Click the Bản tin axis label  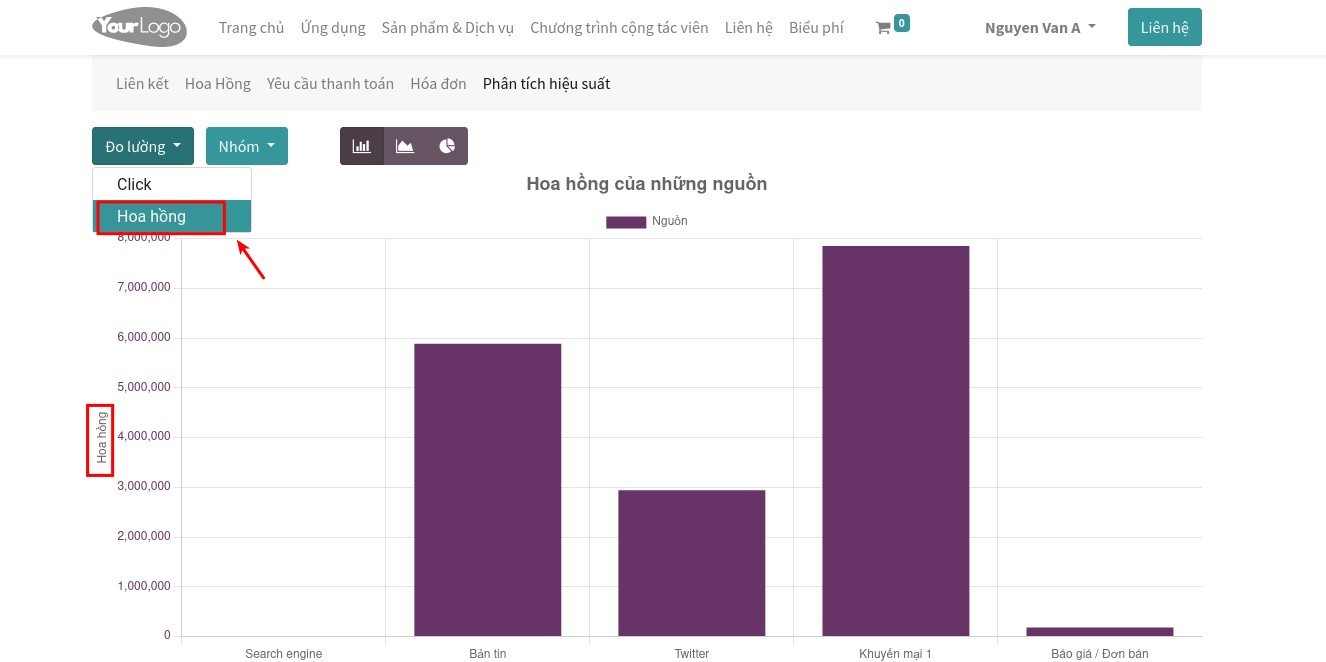488,654
